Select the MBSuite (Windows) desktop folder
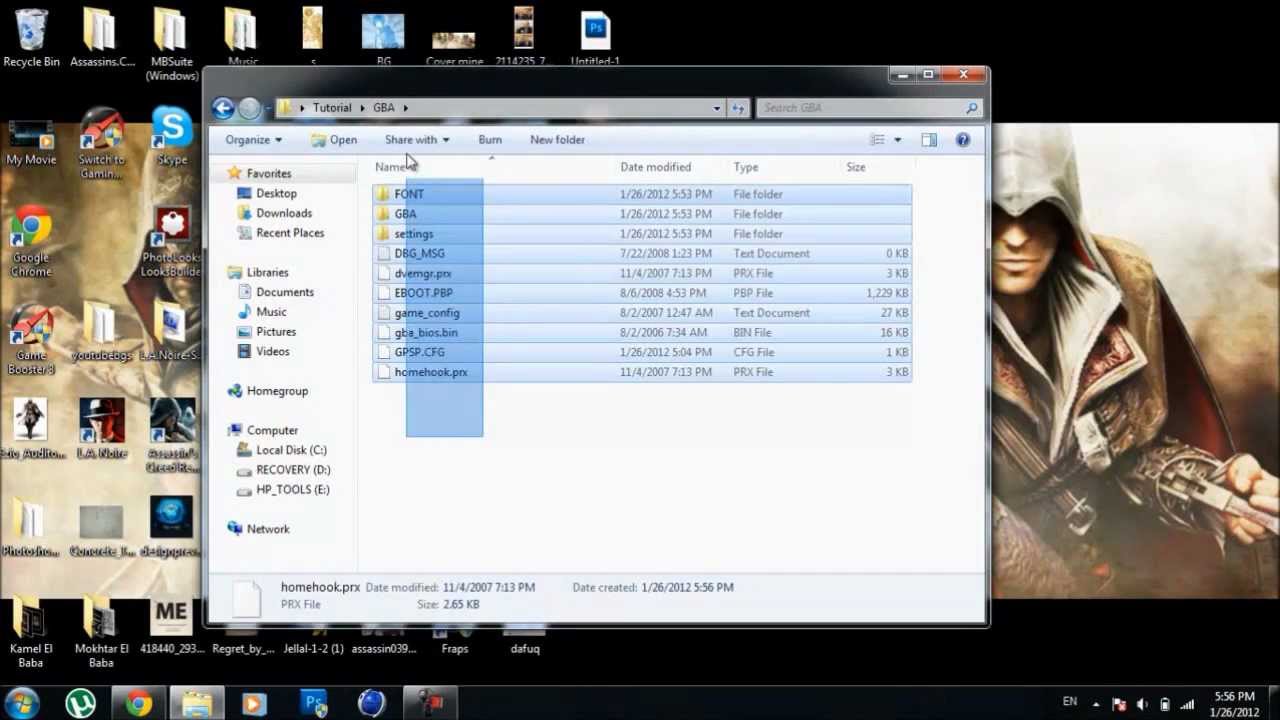Viewport: 1280px width, 720px height. [172, 45]
